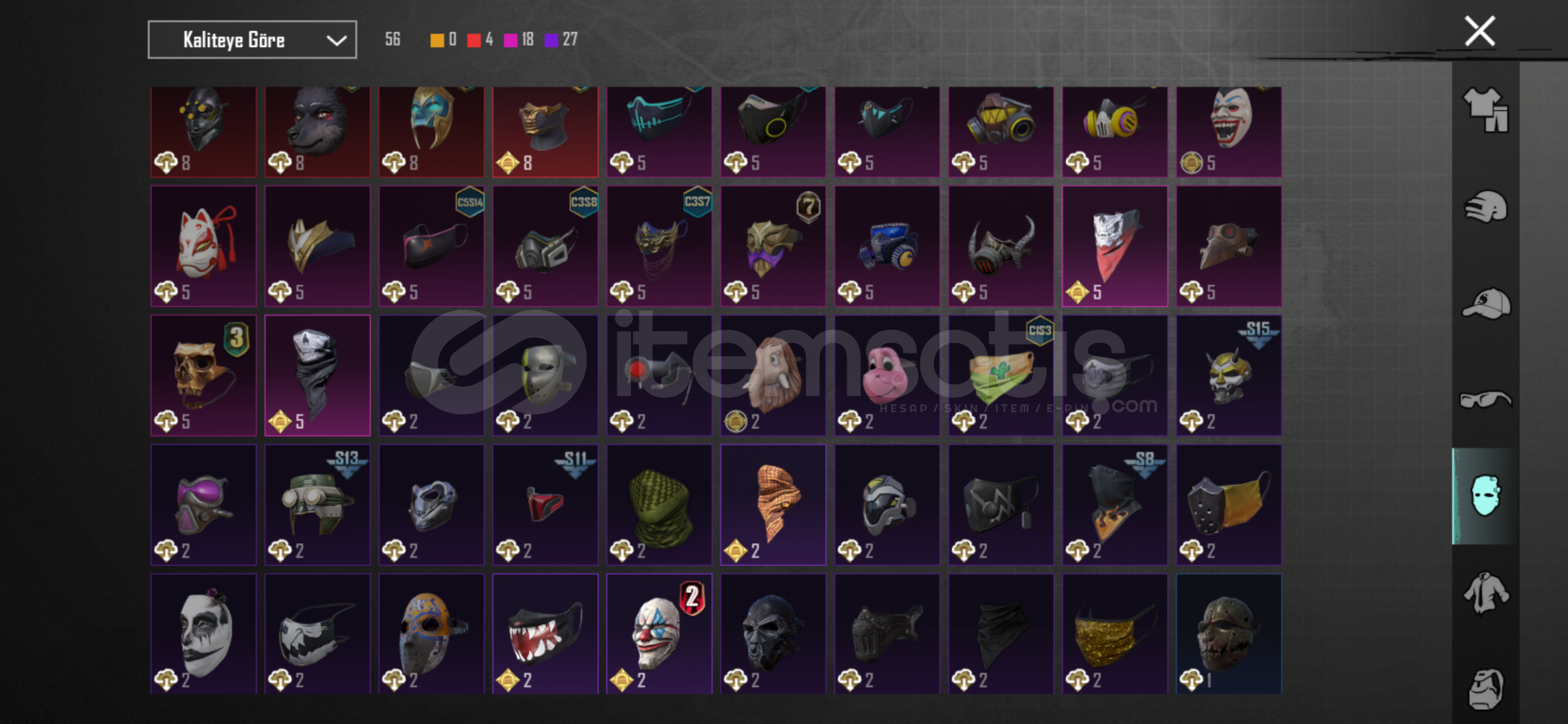The image size is (1568, 724).
Task: Select the glasses category icon
Action: 1486,400
